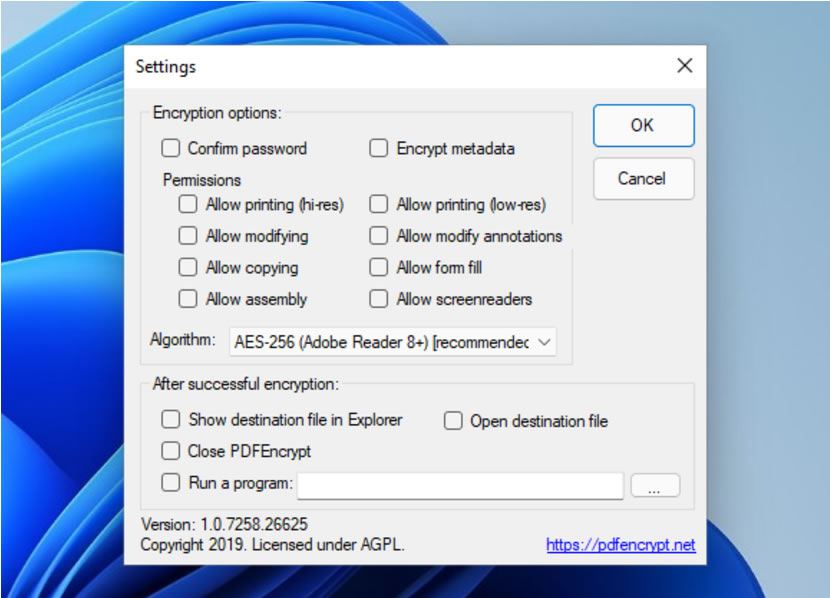Click the Copyright 2019 AGPL license text

click(273, 545)
